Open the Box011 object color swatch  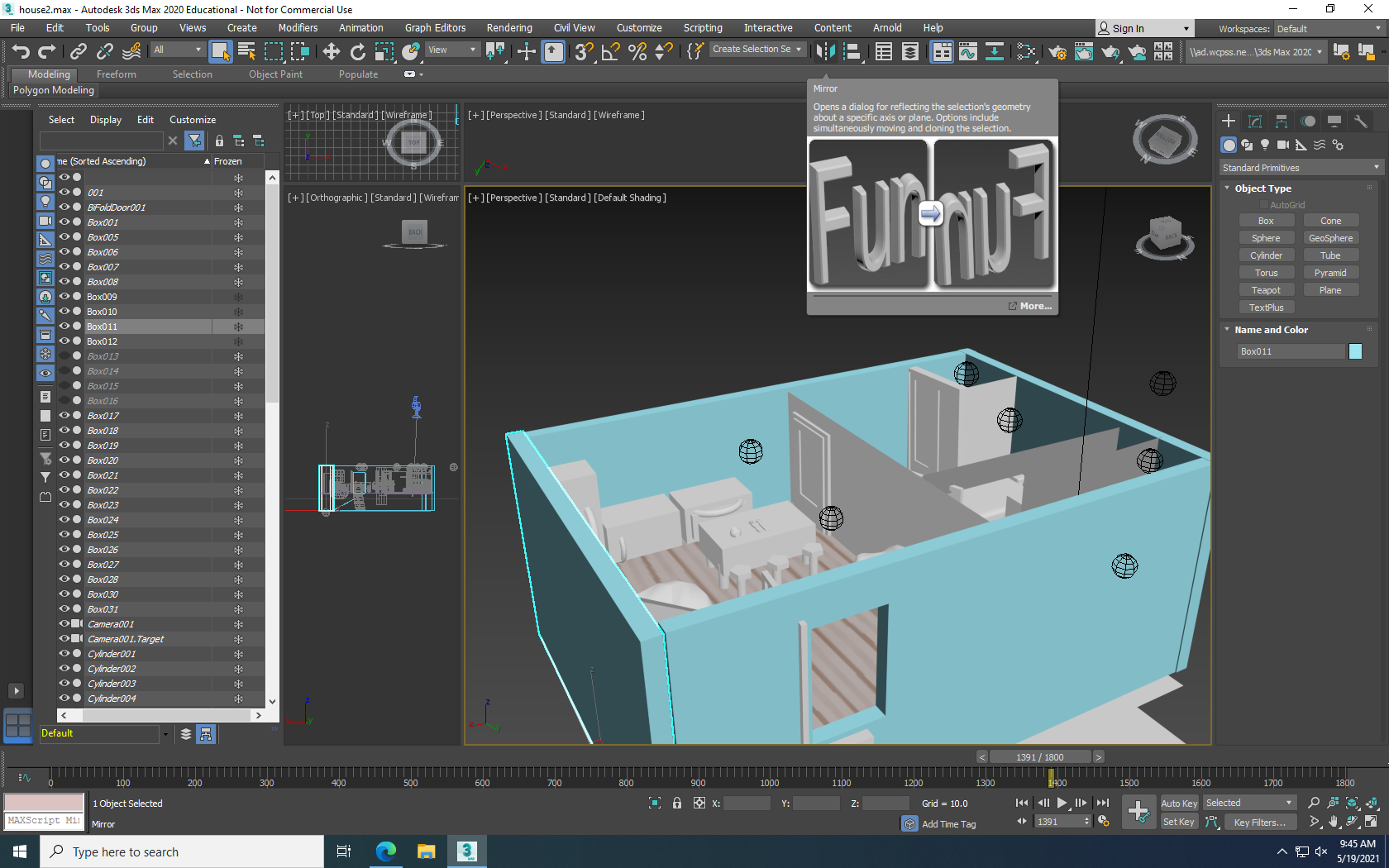point(1355,351)
